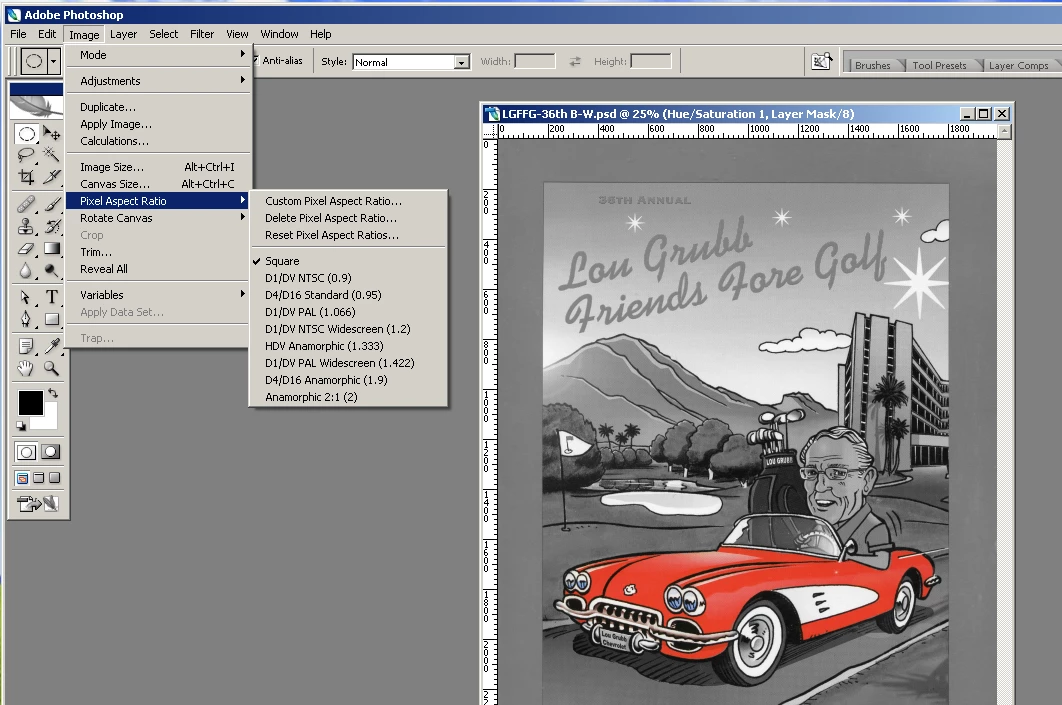This screenshot has width=1062, height=705.
Task: Switch to Full Screen Mode
Action: pyautogui.click(x=55, y=478)
